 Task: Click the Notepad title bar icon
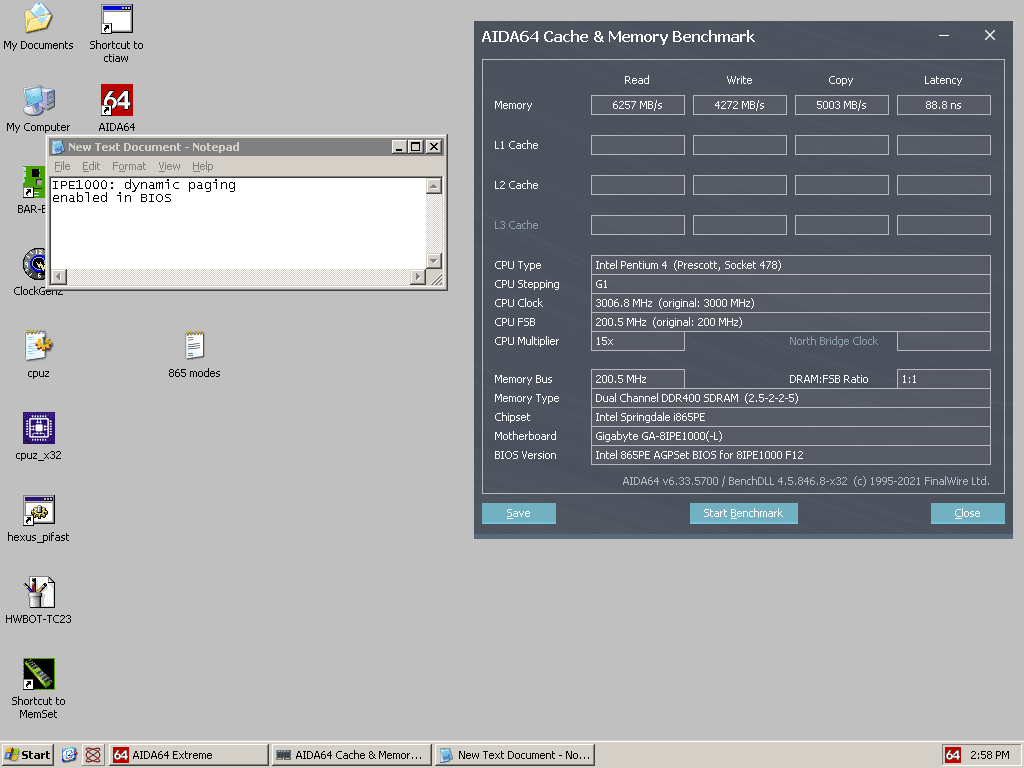(x=58, y=147)
